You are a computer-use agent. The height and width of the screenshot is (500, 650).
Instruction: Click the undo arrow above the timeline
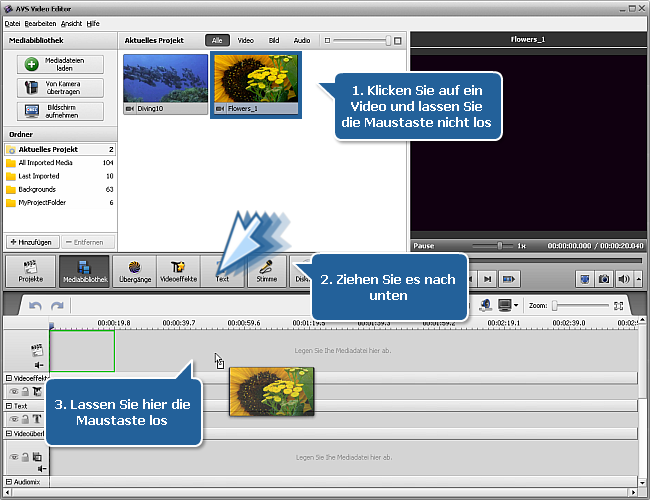[34, 305]
